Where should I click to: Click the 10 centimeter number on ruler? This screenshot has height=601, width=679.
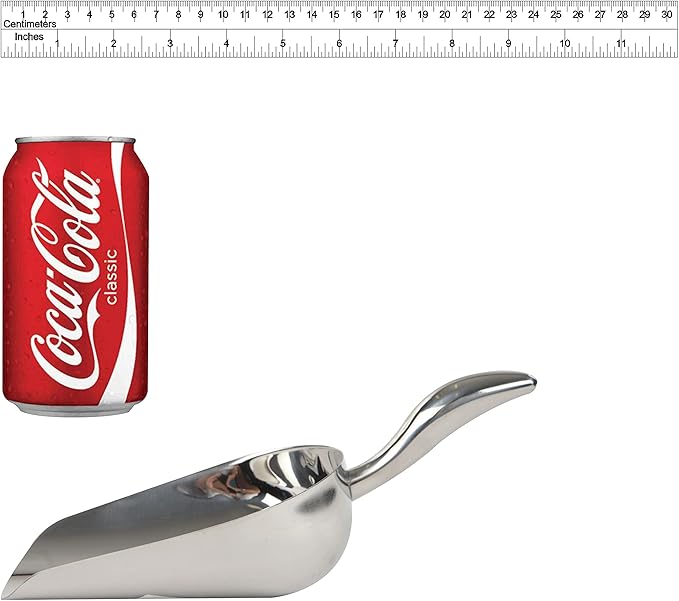[x=223, y=14]
